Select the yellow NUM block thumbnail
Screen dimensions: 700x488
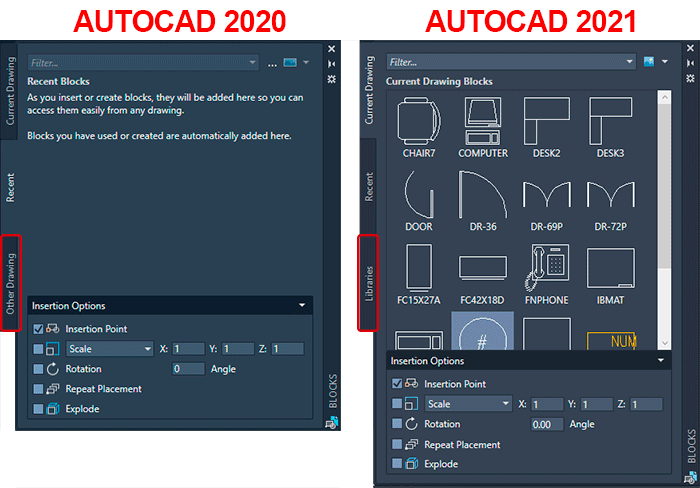(611, 341)
